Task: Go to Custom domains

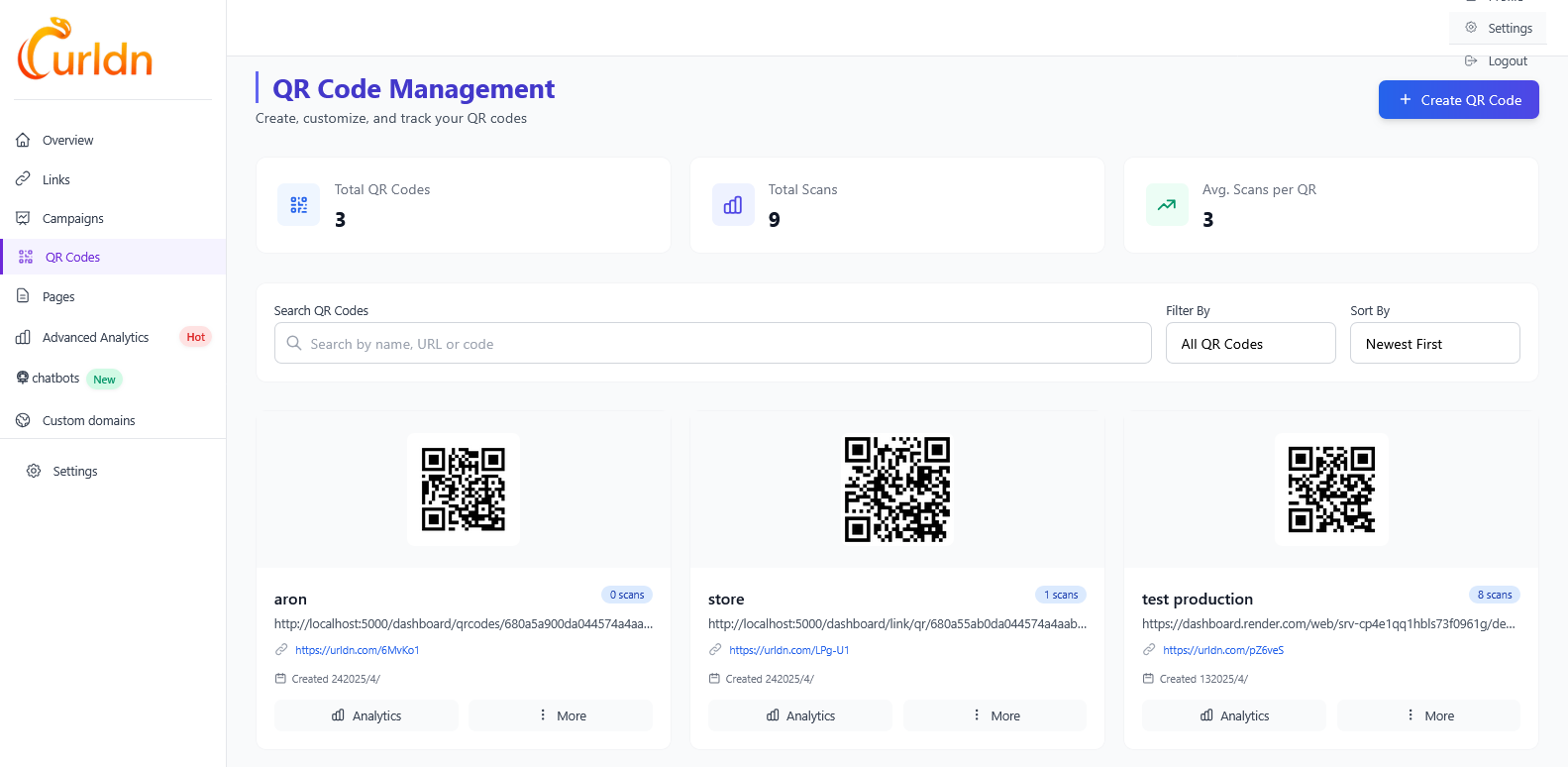Action: (x=88, y=420)
